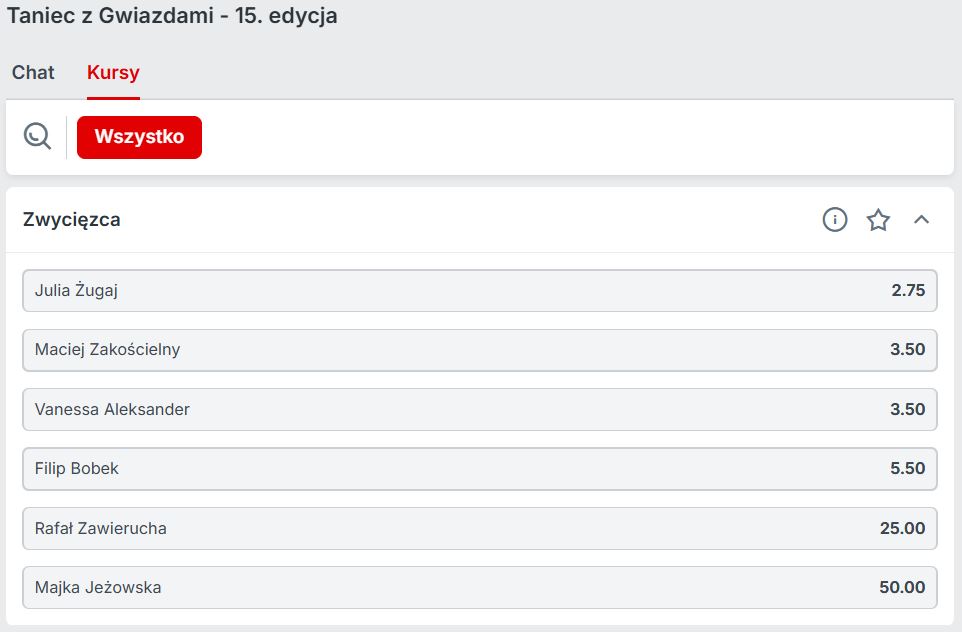This screenshot has height=632, width=962.
Task: Select the red Wszystko filter button
Action: (139, 137)
